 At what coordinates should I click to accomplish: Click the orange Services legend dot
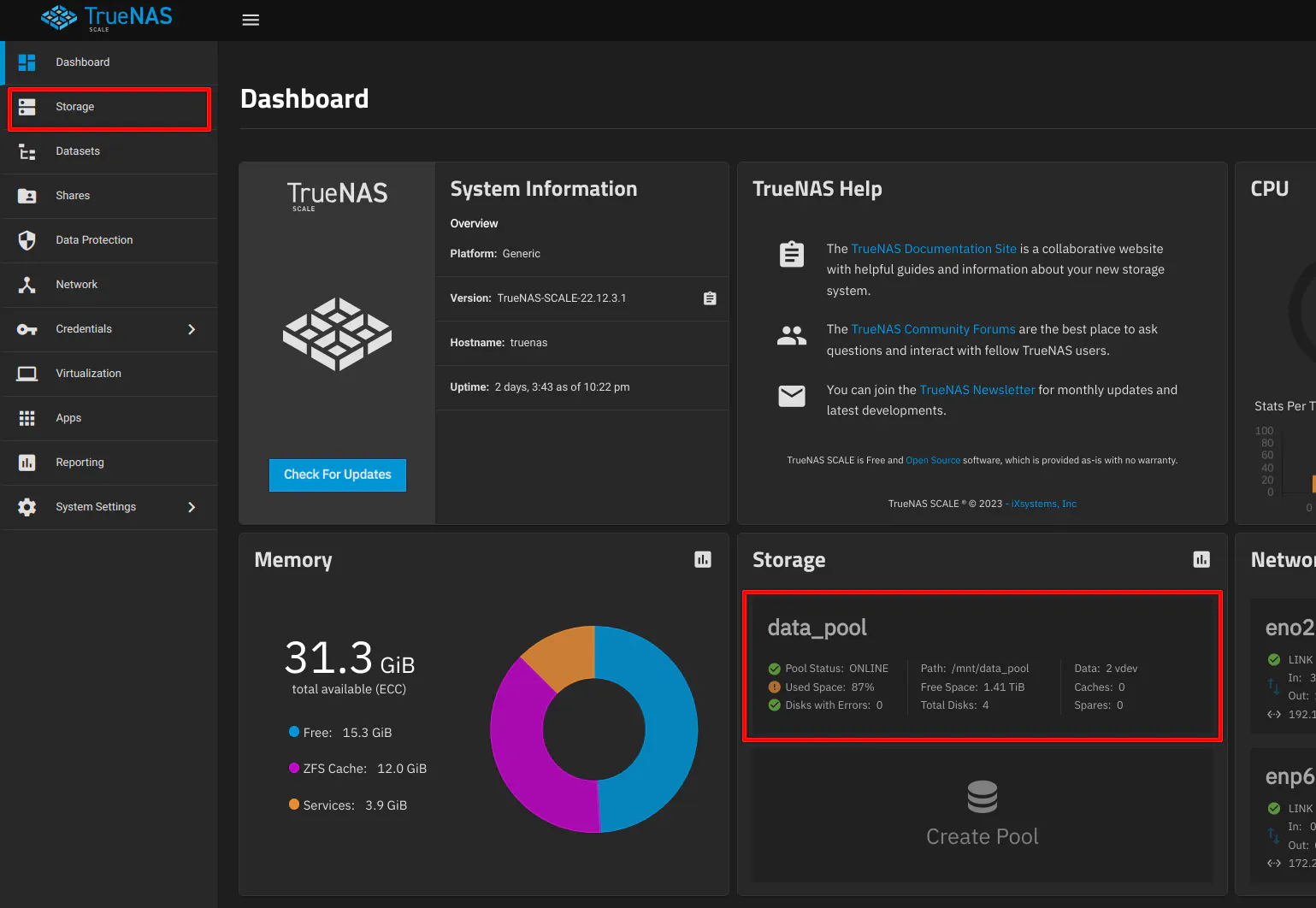(x=294, y=805)
